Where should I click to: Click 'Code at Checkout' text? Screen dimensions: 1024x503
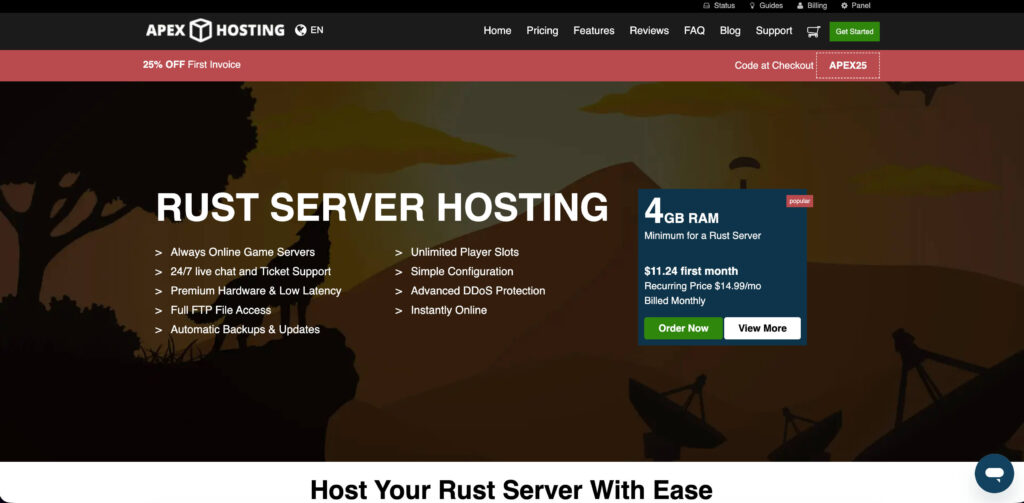pyautogui.click(x=774, y=65)
